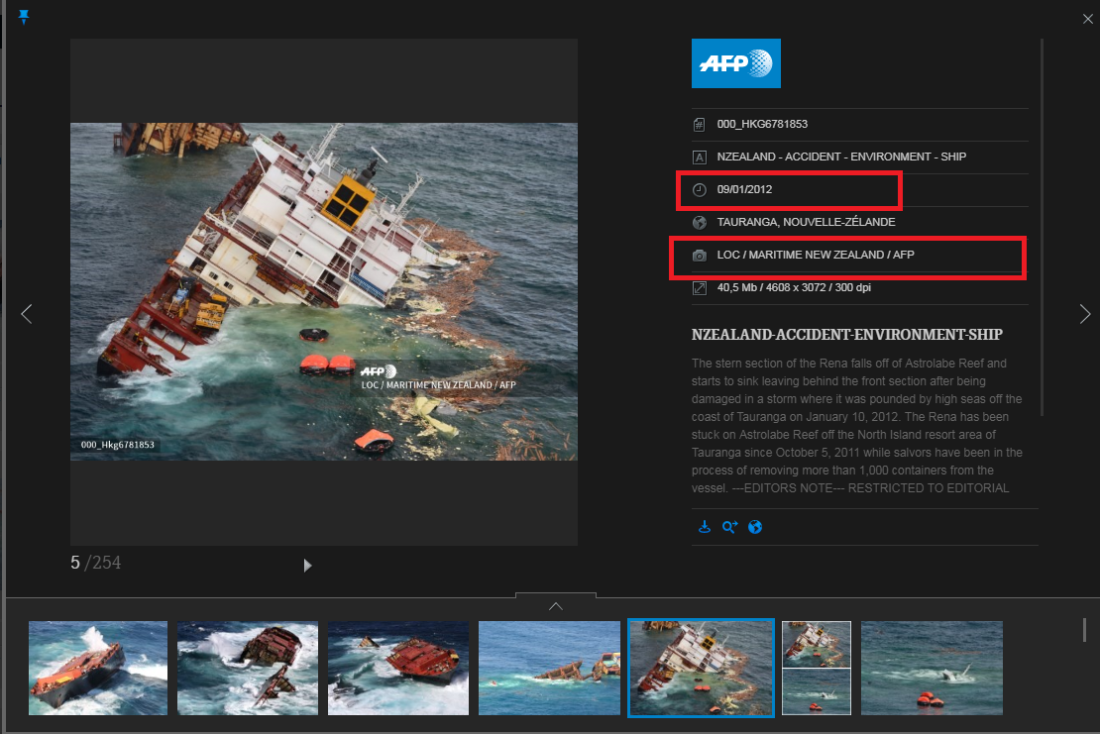The image size is (1100, 734).
Task: Click the main preview photo of the sinking ship
Action: pyautogui.click(x=324, y=292)
